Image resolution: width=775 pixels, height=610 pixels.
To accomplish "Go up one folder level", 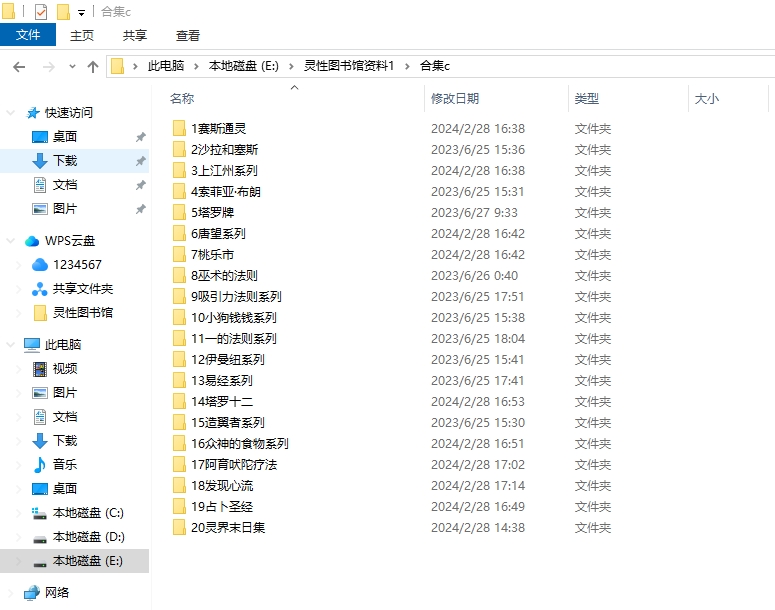I will (92, 67).
